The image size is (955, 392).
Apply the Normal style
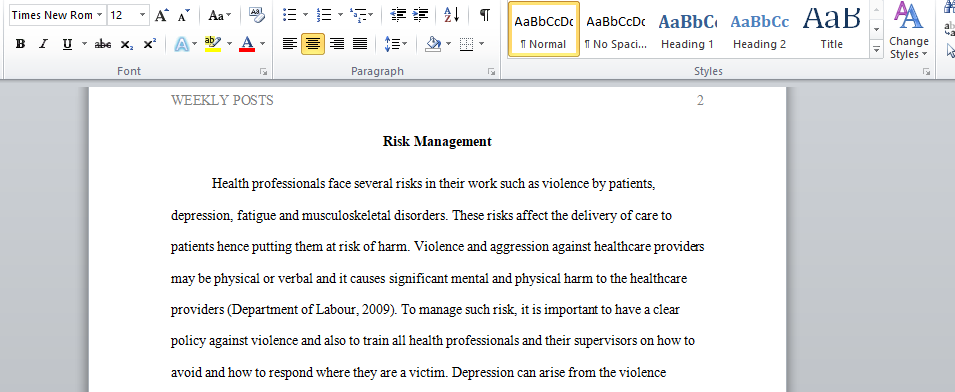pos(544,29)
